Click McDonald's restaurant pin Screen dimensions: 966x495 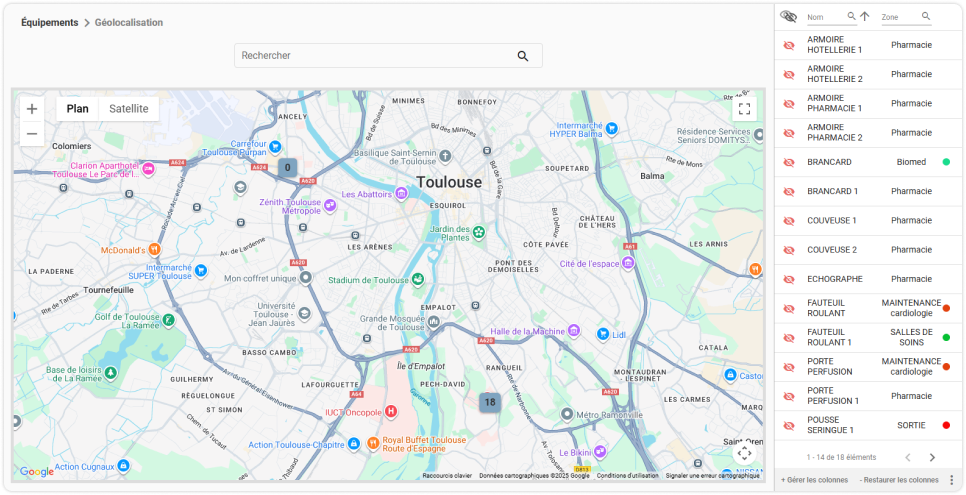tap(154, 250)
